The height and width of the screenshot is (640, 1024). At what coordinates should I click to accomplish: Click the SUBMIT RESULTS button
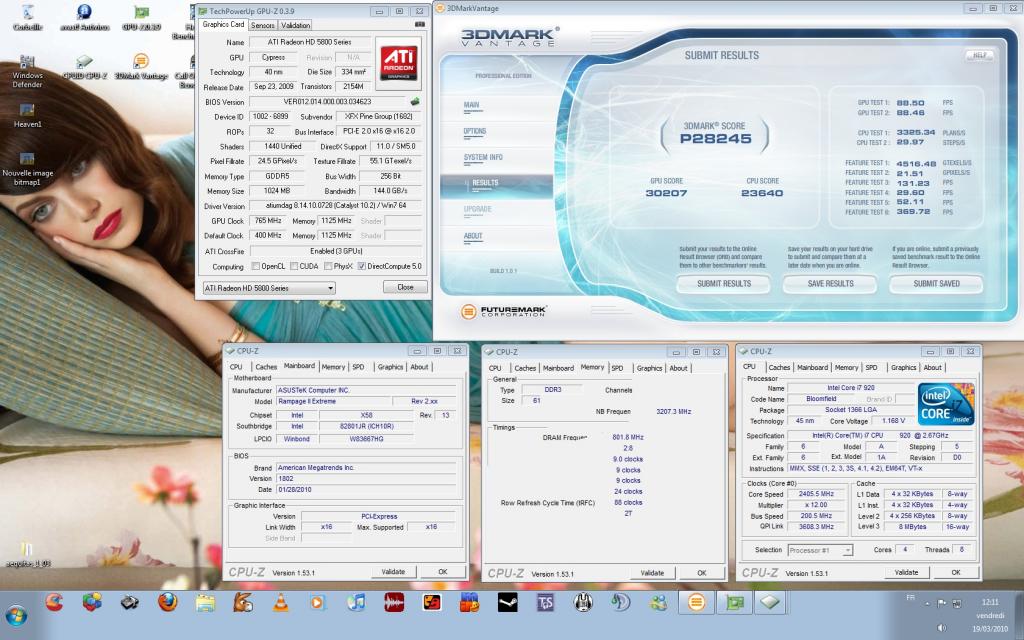[x=724, y=284]
